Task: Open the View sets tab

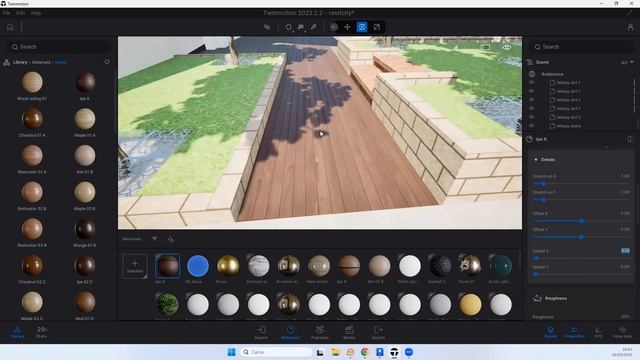Action: point(622,332)
